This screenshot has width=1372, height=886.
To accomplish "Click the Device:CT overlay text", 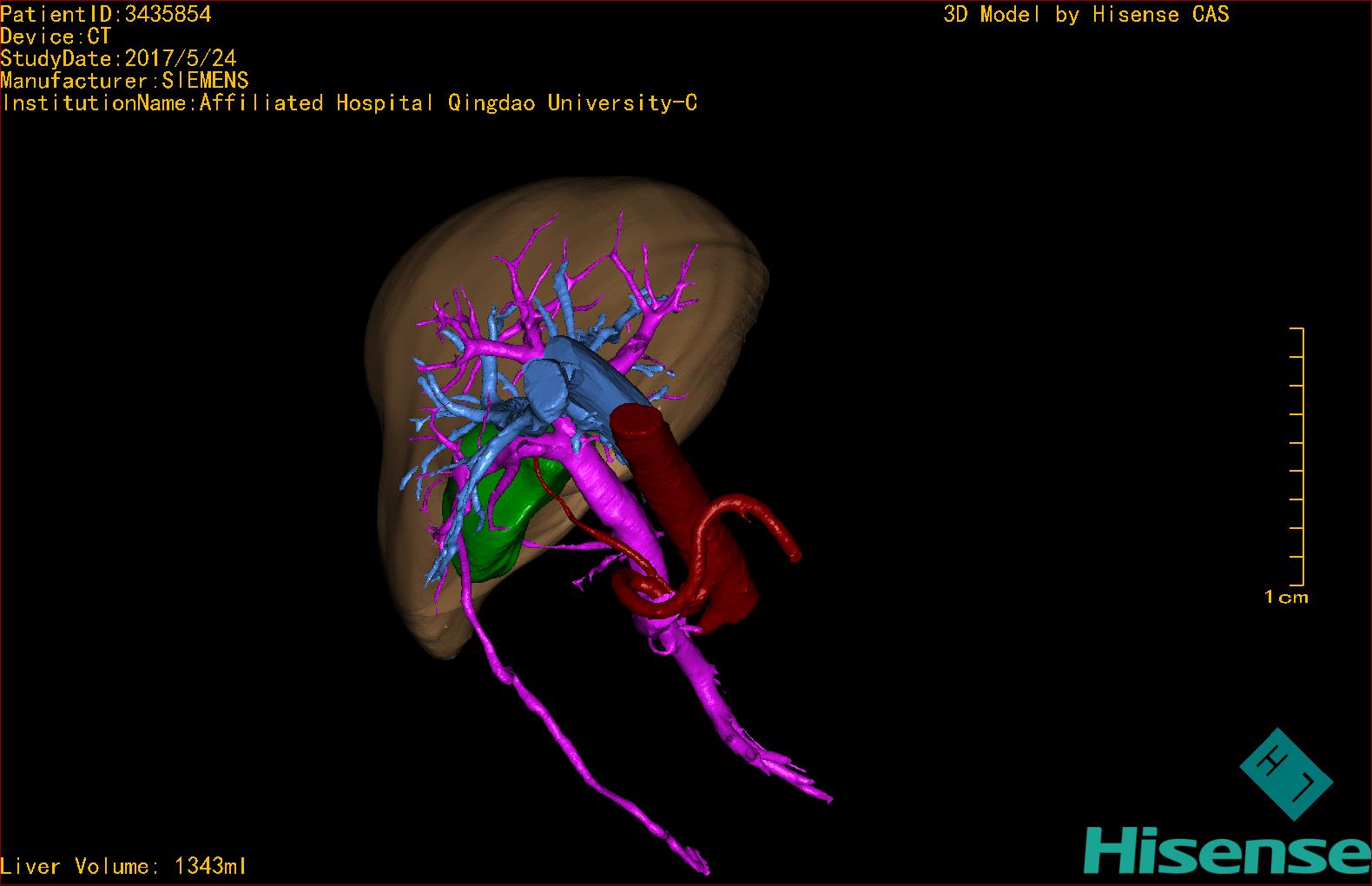I will tap(56, 36).
